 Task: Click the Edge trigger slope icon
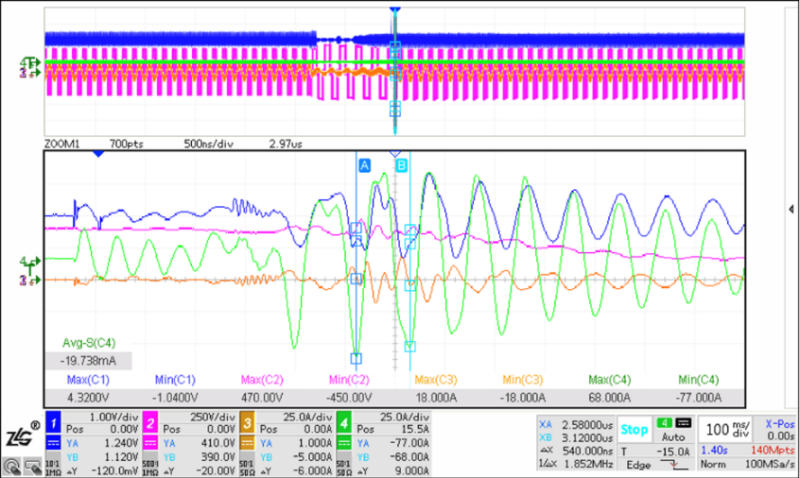point(674,465)
